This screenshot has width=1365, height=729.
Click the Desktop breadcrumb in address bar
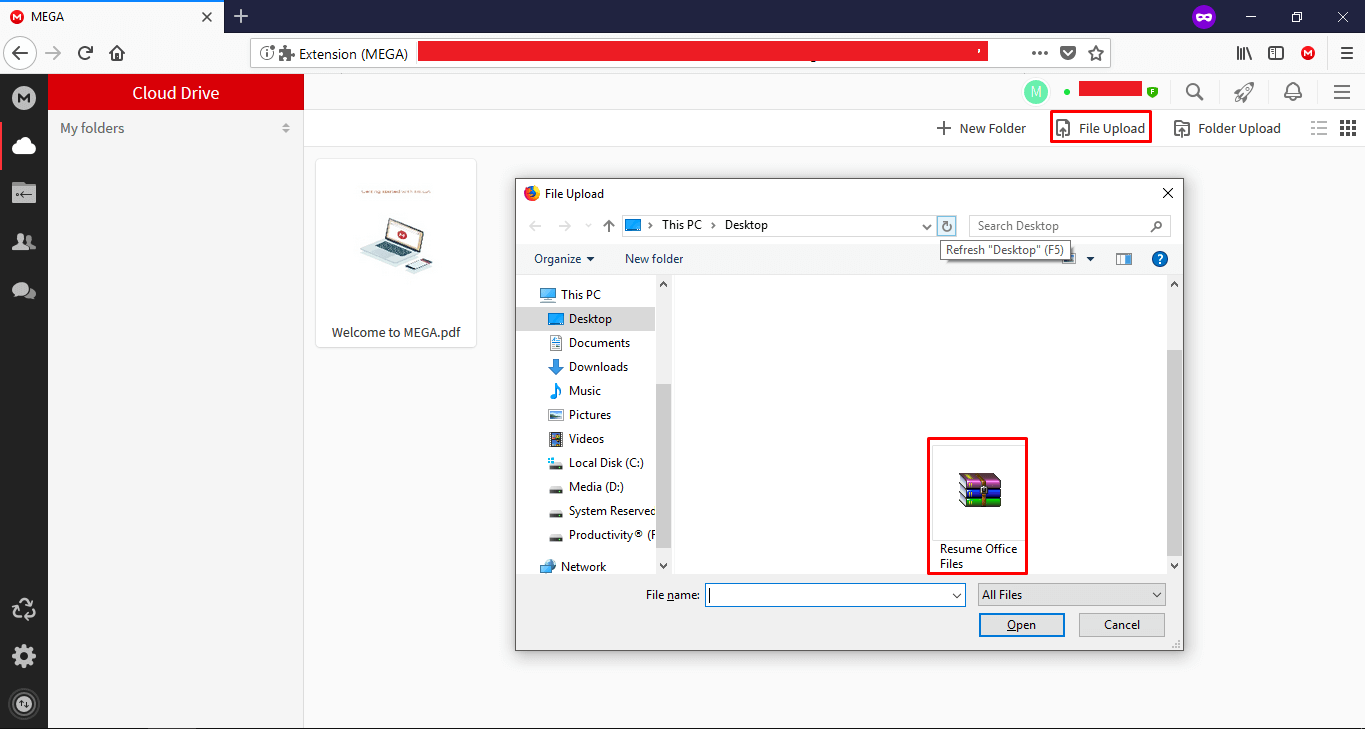click(746, 225)
